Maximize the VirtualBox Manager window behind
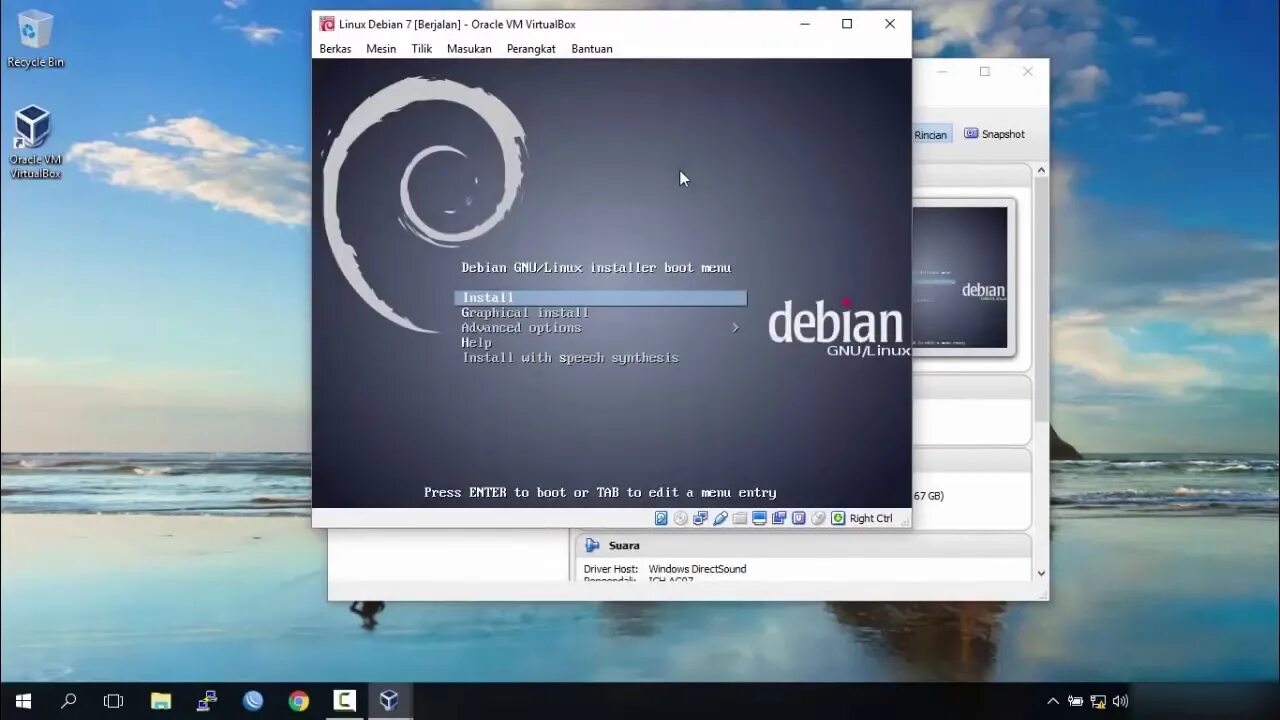This screenshot has width=1280, height=720. point(985,71)
